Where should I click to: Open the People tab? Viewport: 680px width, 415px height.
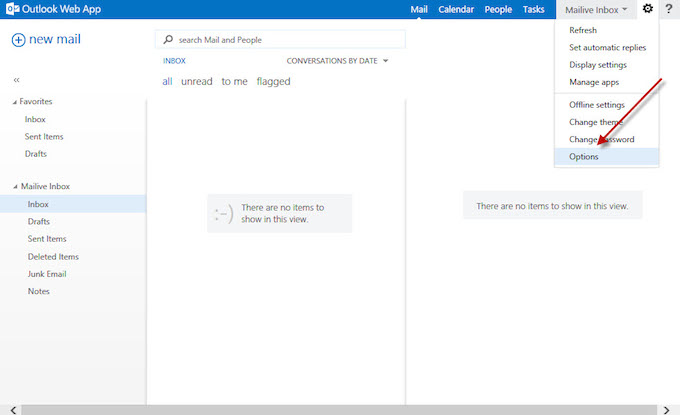coord(498,9)
